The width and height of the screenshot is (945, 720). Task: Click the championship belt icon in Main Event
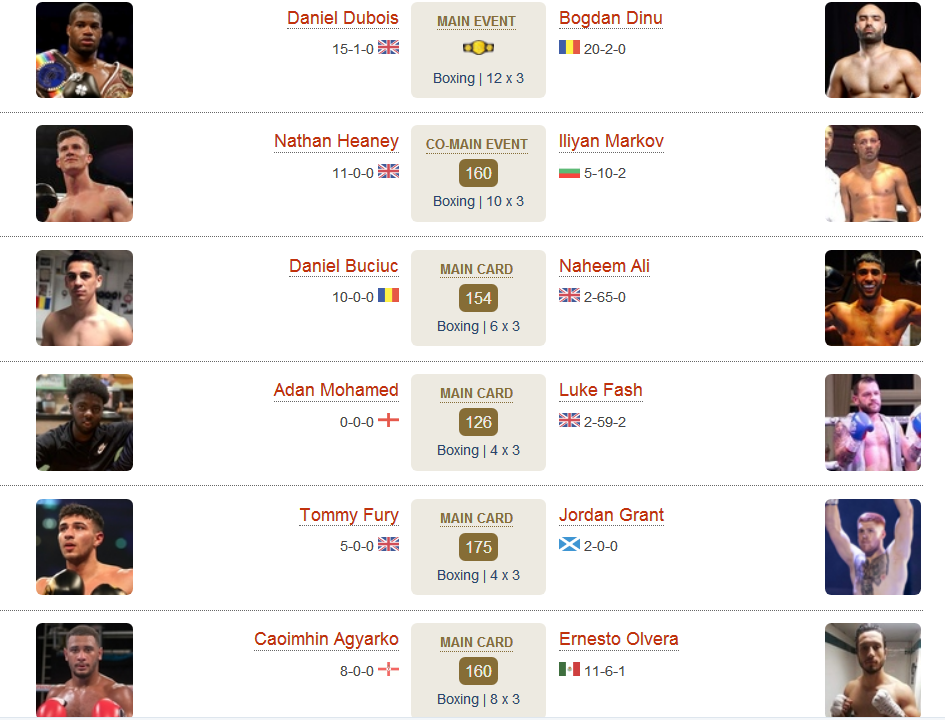pos(478,48)
